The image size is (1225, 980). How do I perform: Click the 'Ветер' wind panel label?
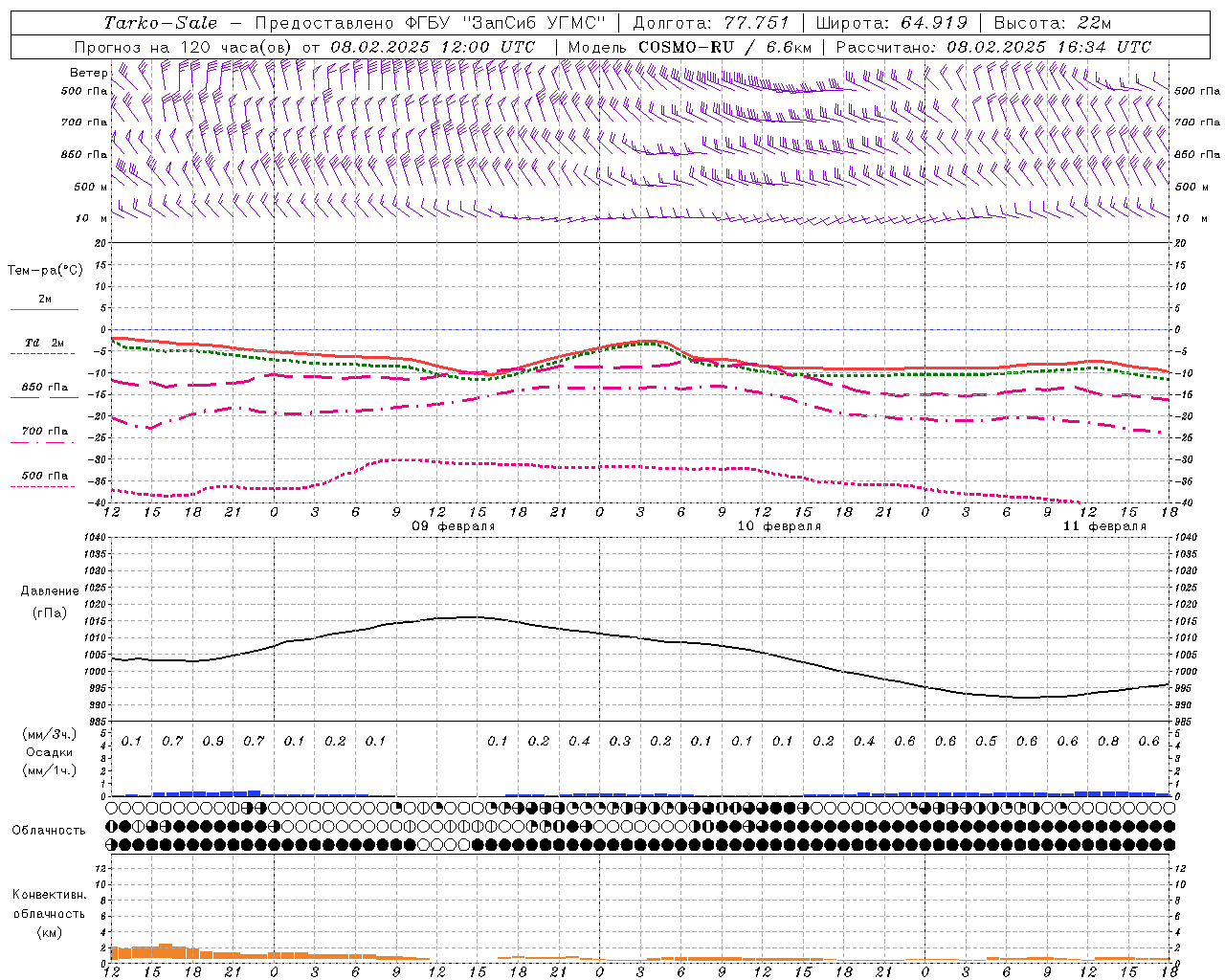(x=89, y=73)
